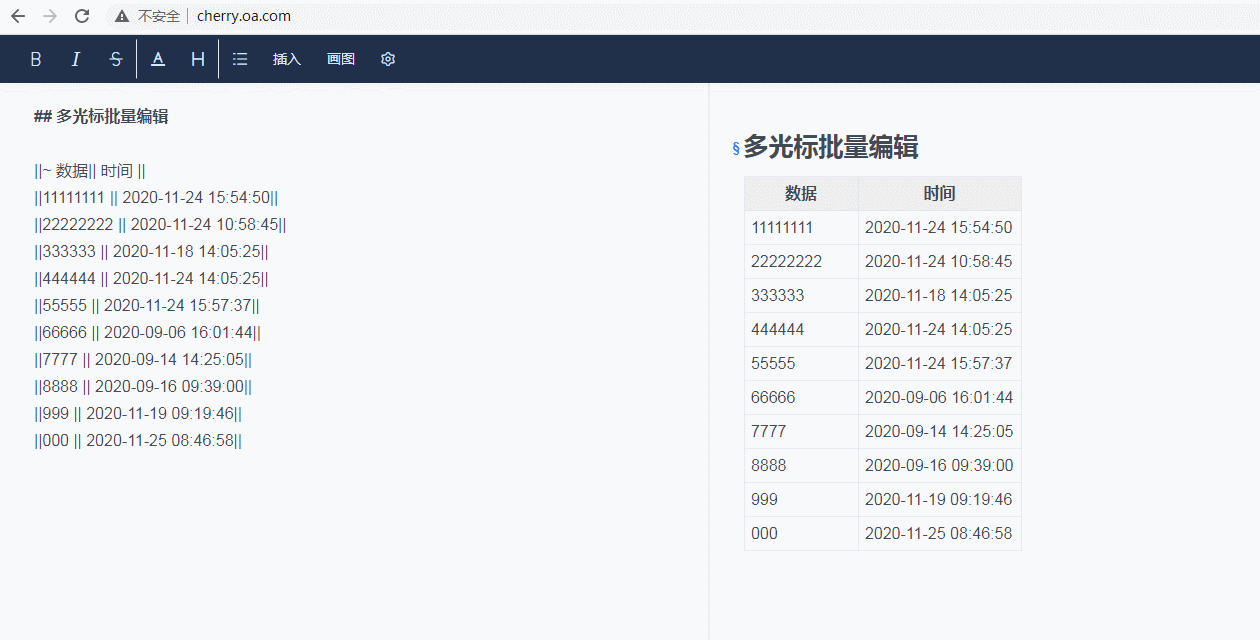Click the 时间 table header in preview

coord(939,194)
